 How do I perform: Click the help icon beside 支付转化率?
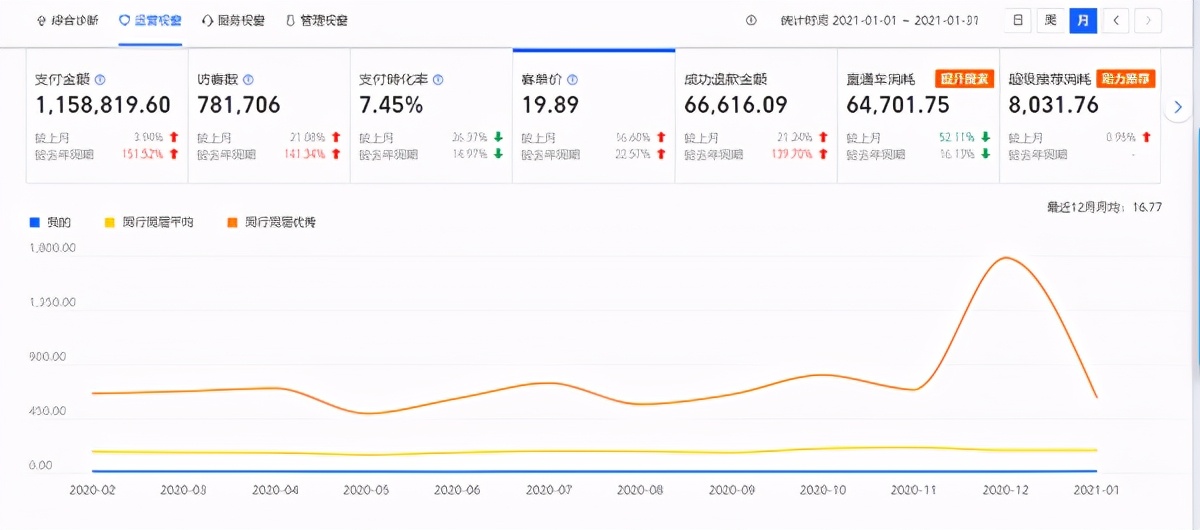[438, 80]
